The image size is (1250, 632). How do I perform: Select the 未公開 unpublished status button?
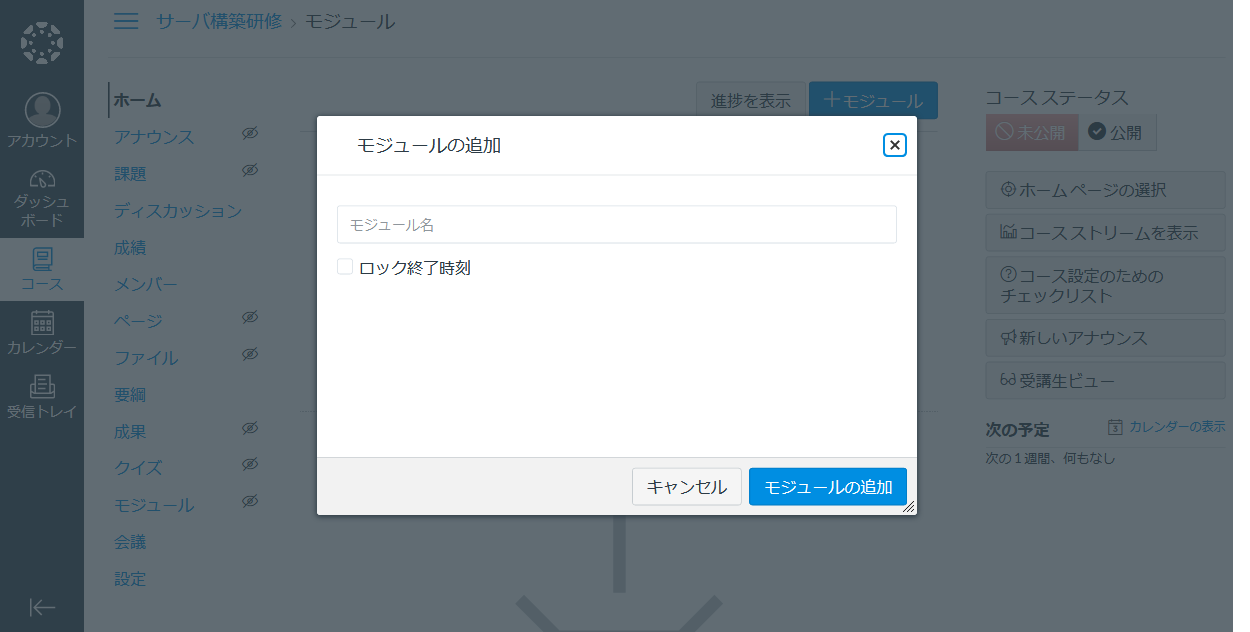click(x=1032, y=132)
